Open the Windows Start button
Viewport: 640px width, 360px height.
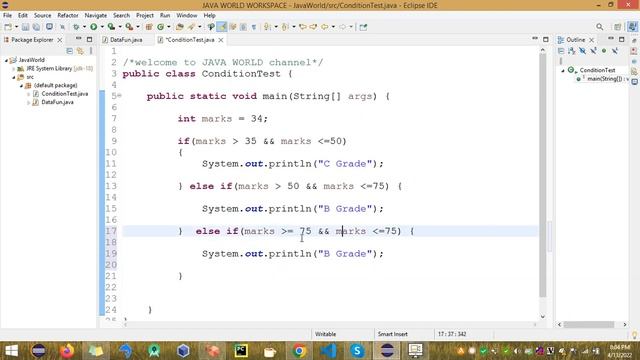11,351
